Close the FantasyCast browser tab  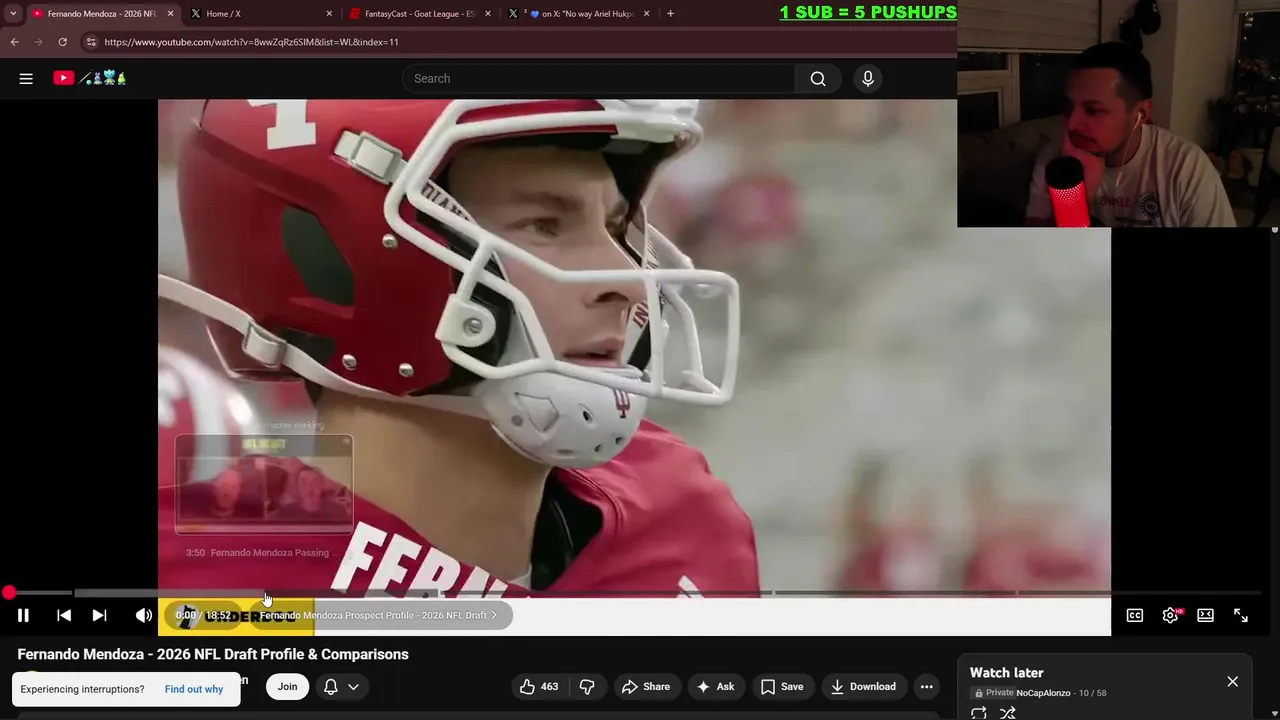coord(488,14)
